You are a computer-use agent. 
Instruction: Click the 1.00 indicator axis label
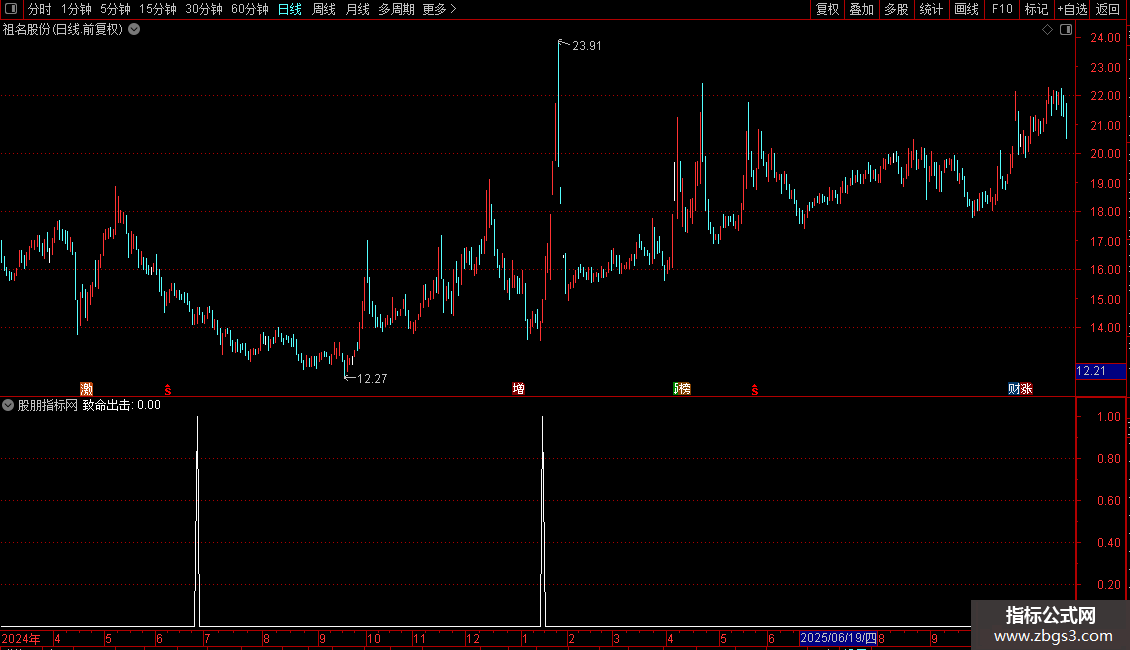1108,417
